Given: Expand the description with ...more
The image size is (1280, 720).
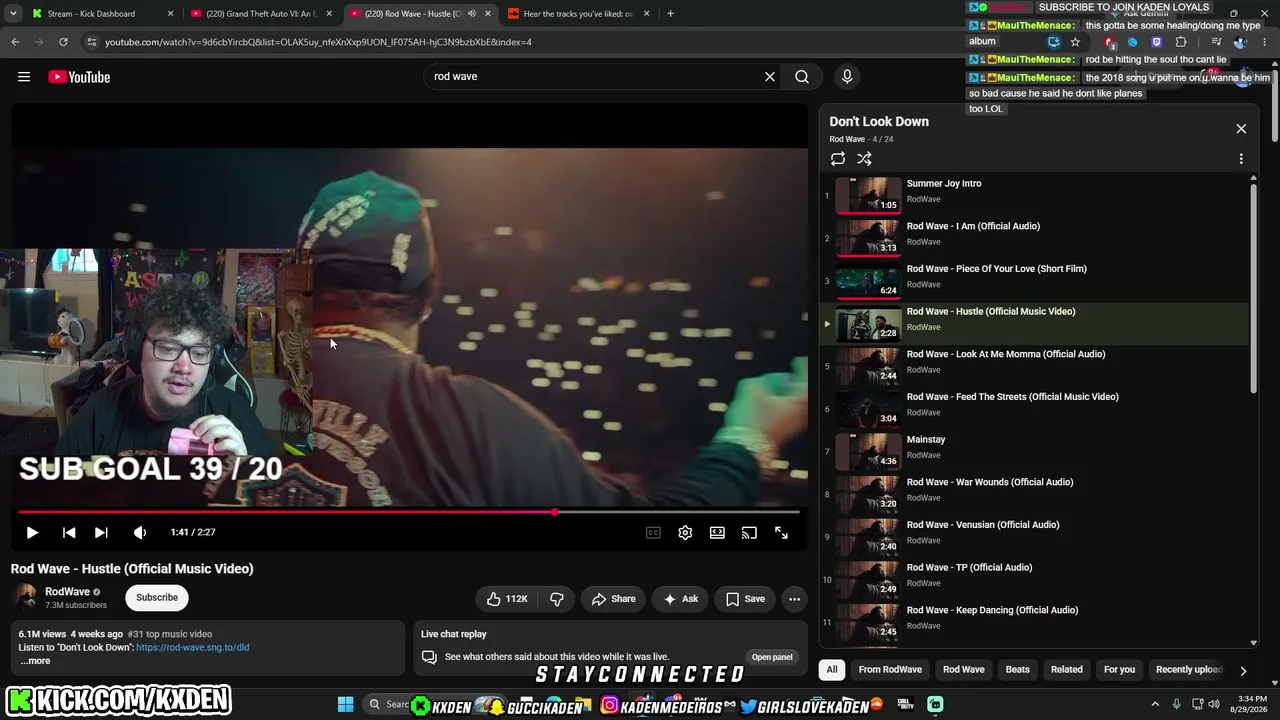Looking at the screenshot, I should click(x=35, y=661).
